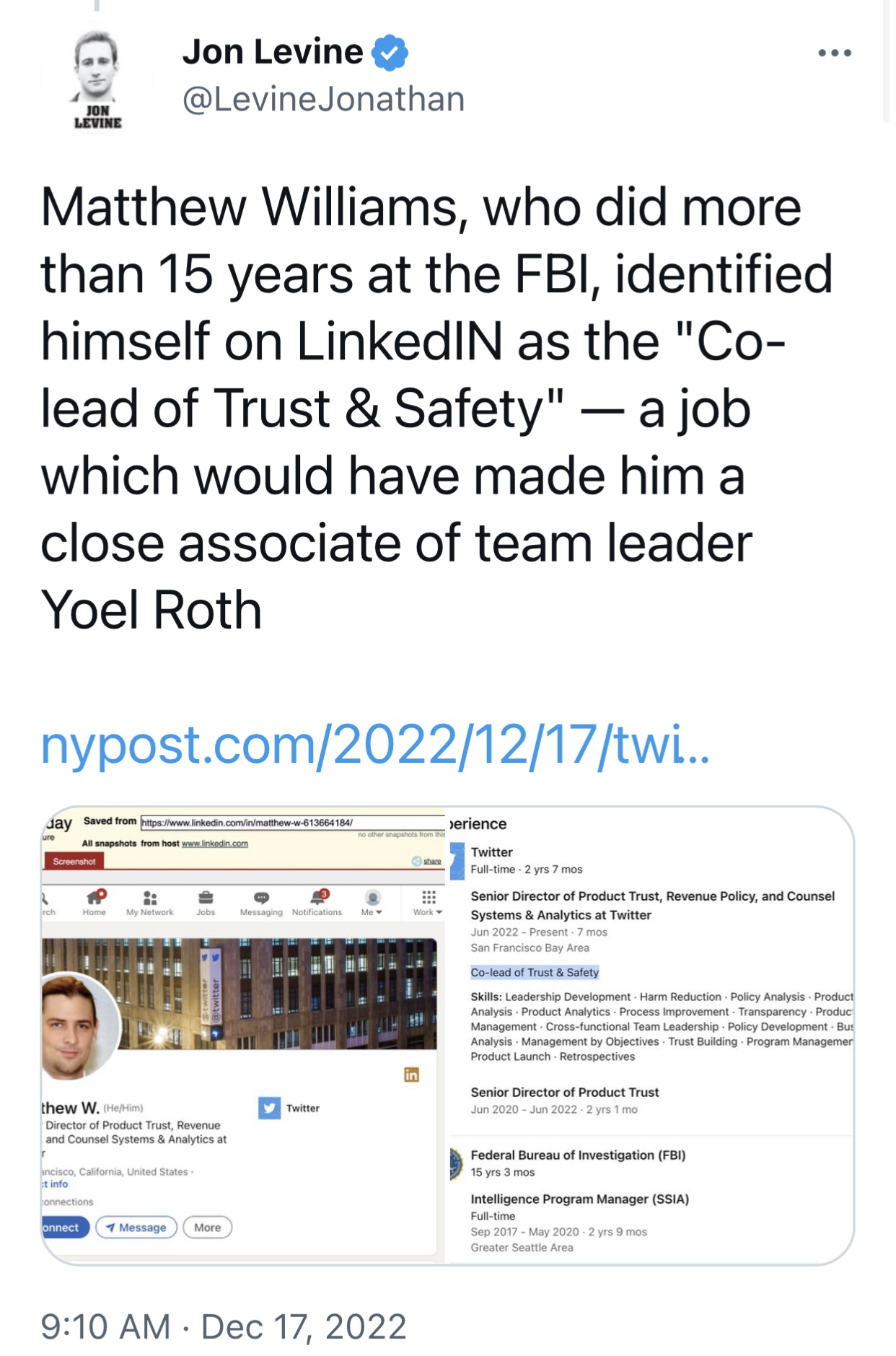Click the saved-from LinkedIn URL field
This screenshot has height=1356, width=896.
tap(293, 823)
